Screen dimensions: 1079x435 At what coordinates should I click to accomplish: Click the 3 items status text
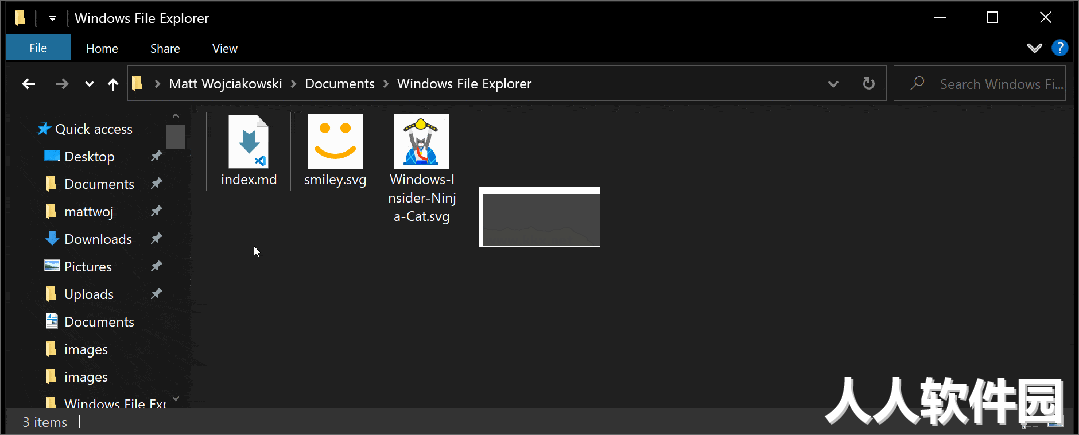coord(45,423)
